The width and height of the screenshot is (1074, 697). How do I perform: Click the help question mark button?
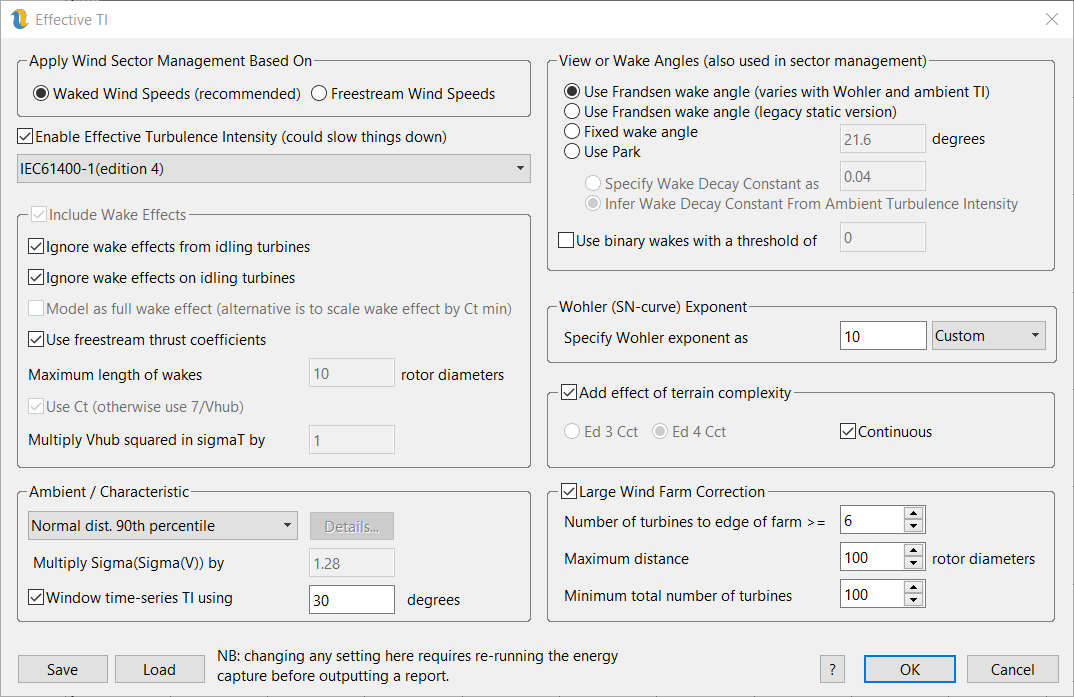pyautogui.click(x=833, y=669)
